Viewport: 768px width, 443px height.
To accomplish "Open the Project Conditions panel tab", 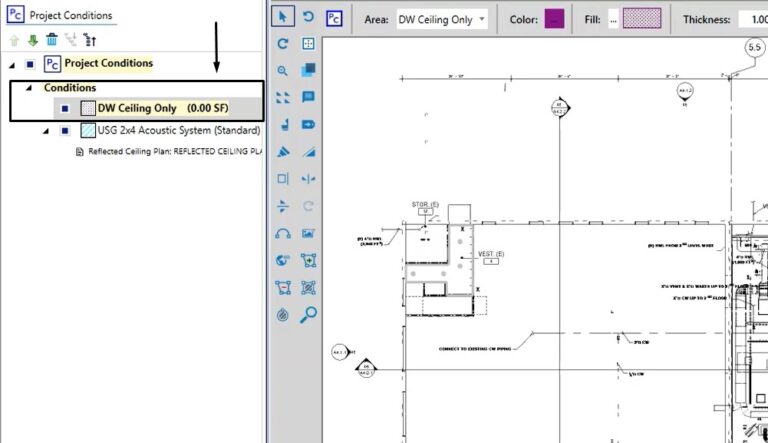I will tap(62, 15).
